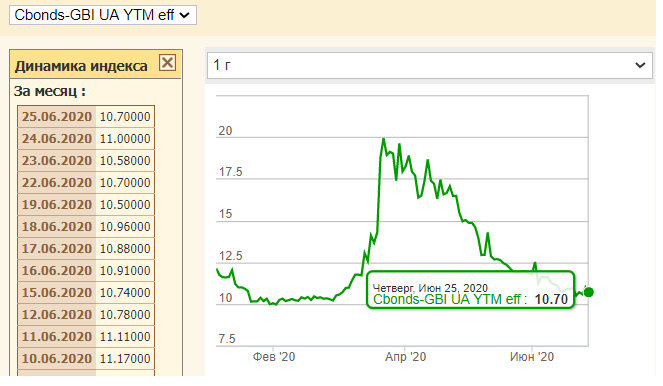663x386 pixels.
Task: Click the green data point on the chart
Action: point(588,292)
